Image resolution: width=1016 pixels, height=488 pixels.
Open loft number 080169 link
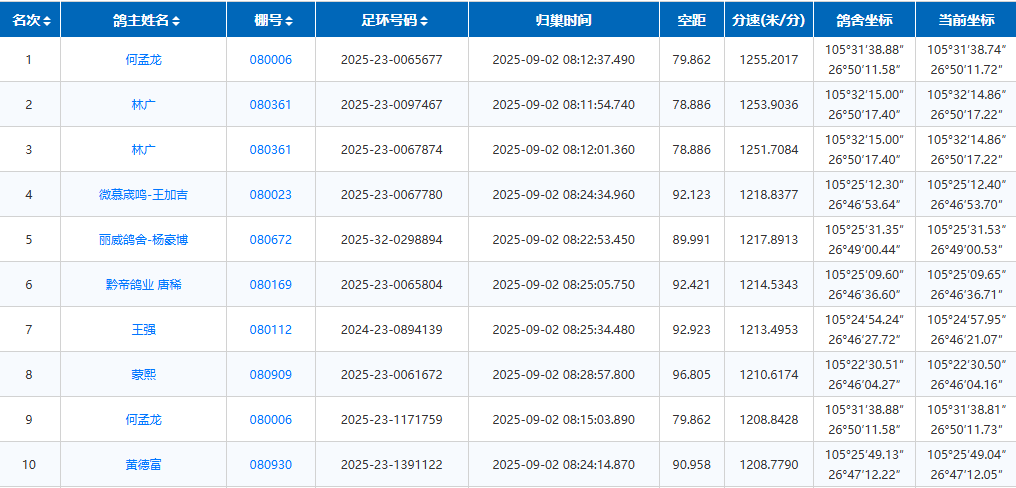(x=270, y=285)
